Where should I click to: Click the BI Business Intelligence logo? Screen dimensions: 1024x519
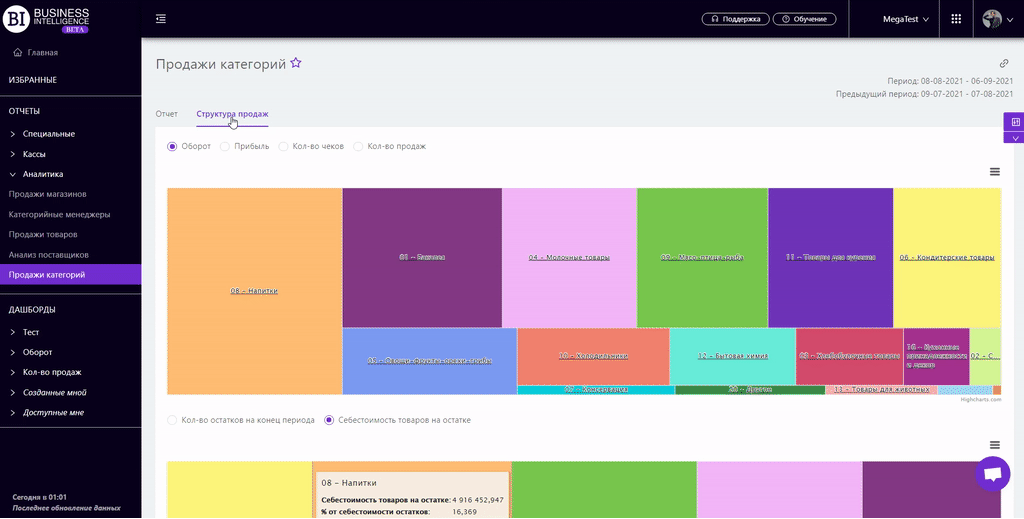click(x=50, y=19)
